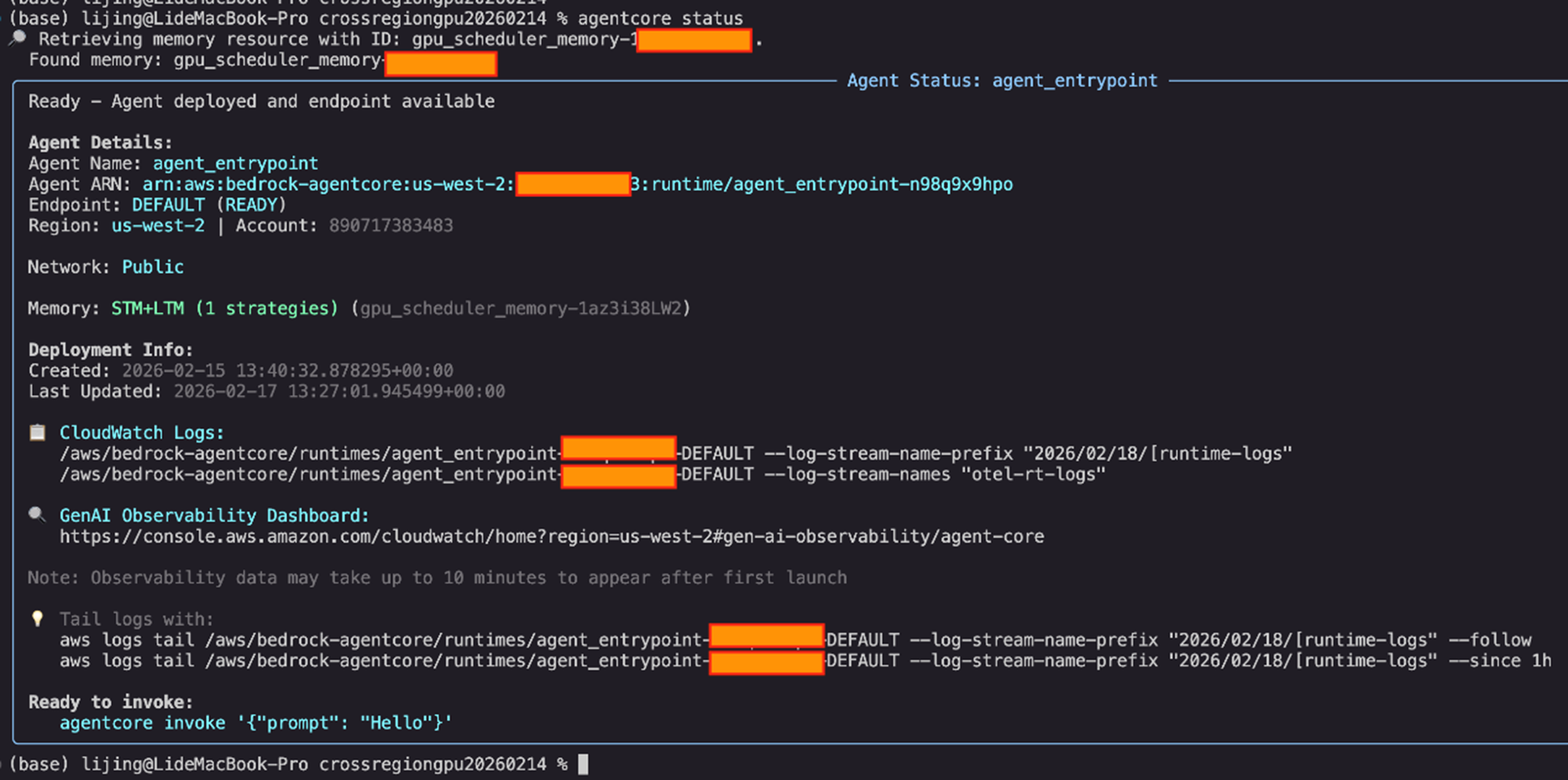Click the agentcore invoke Hello command

click(255, 723)
